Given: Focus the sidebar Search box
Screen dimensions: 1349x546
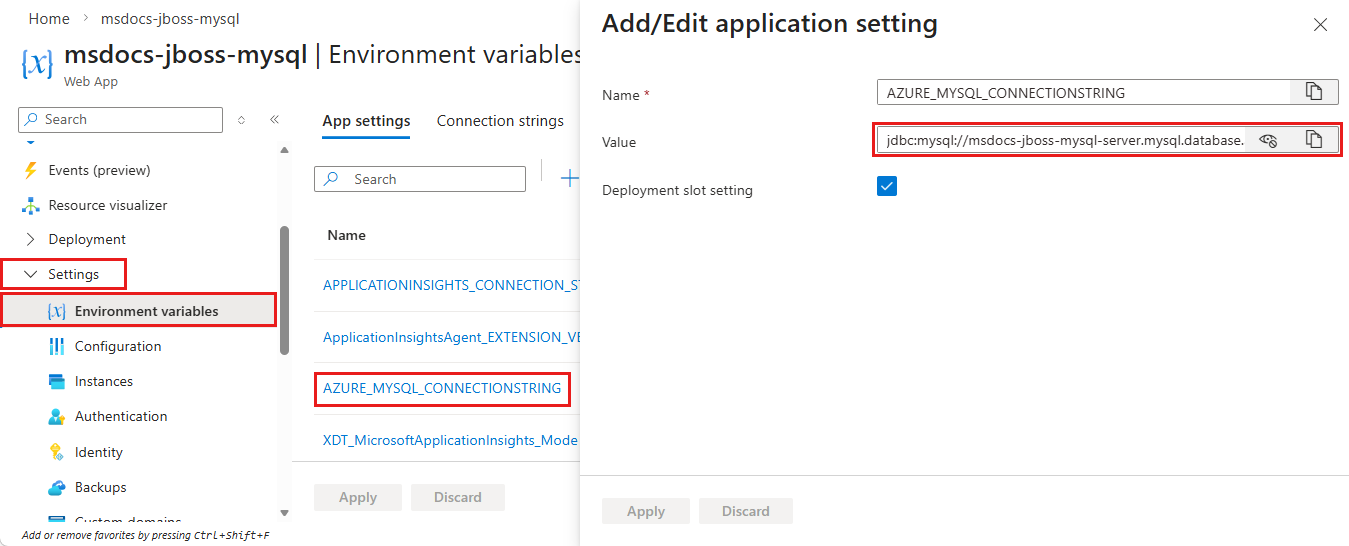Looking at the screenshot, I should coord(120,119).
